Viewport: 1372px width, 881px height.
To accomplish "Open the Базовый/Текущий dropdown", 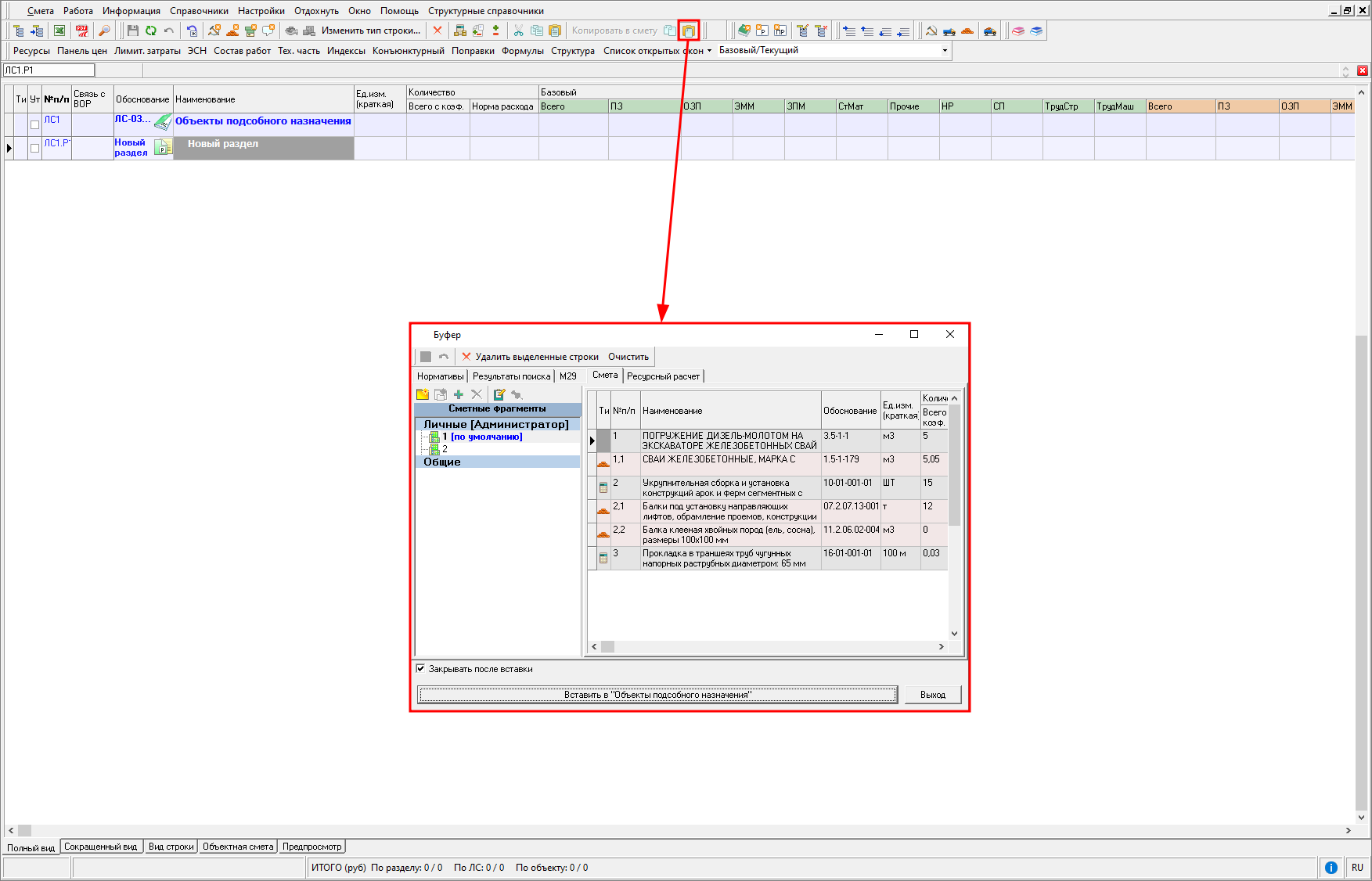I will (x=945, y=50).
